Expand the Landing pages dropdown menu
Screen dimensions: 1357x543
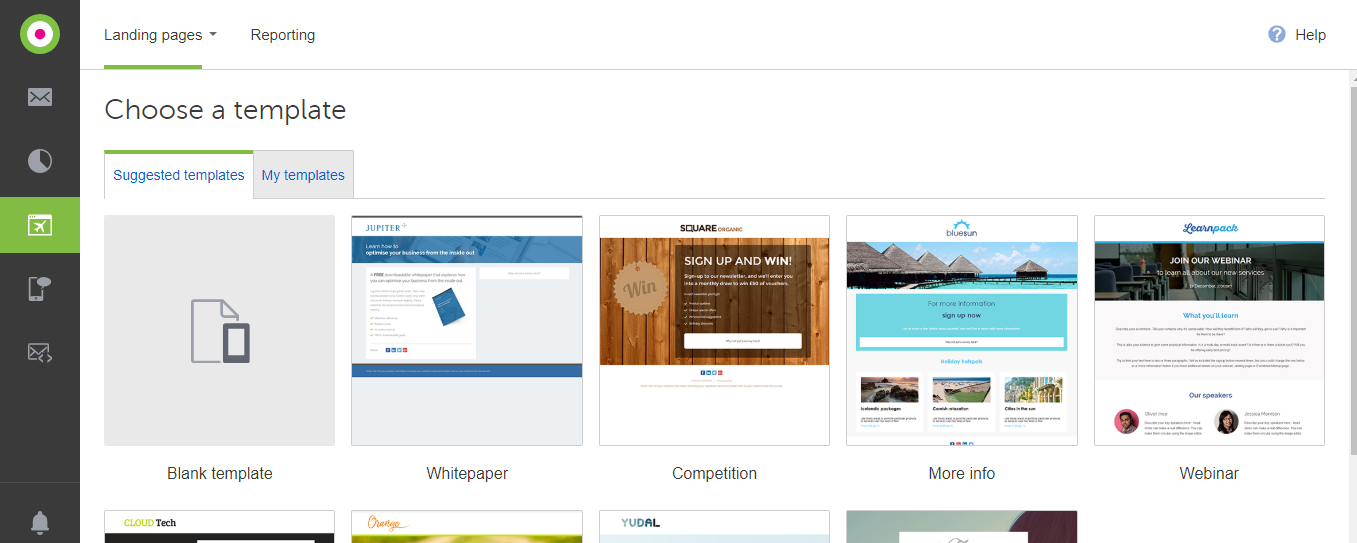[x=160, y=35]
